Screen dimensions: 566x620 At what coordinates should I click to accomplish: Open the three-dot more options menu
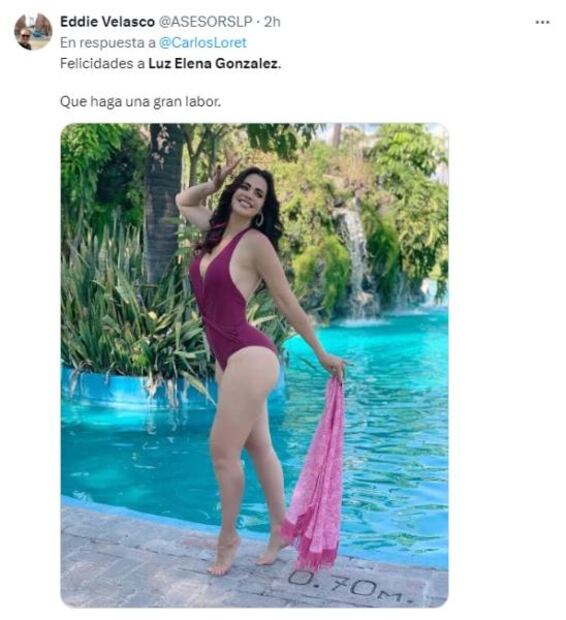542,22
